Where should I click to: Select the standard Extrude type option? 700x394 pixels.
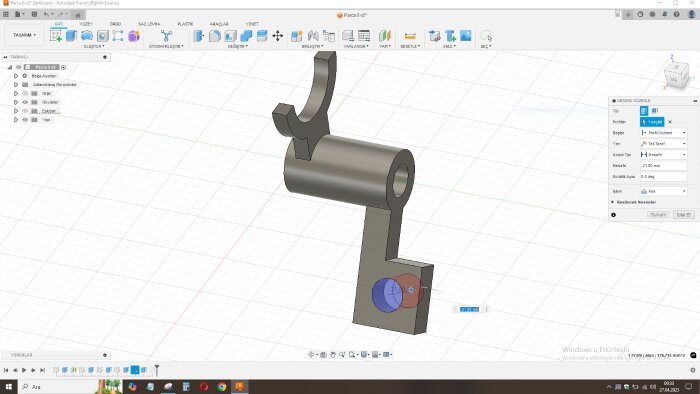point(644,111)
